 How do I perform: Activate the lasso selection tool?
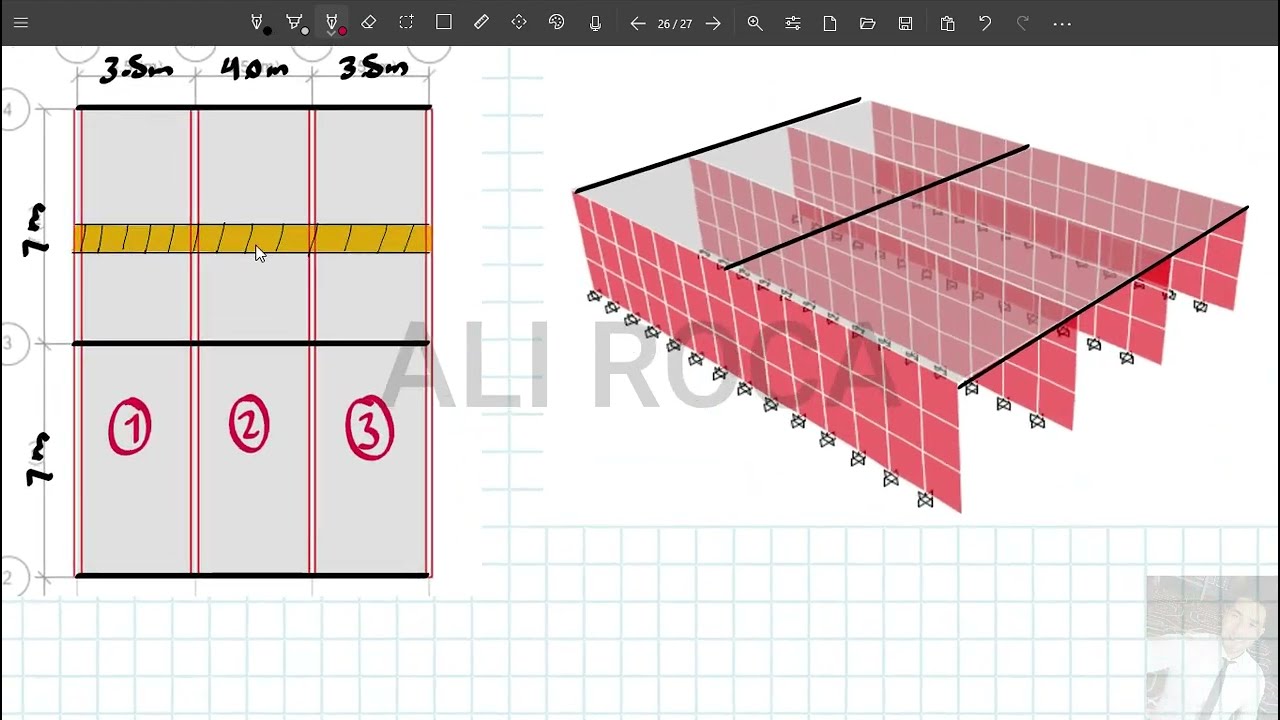tap(406, 23)
